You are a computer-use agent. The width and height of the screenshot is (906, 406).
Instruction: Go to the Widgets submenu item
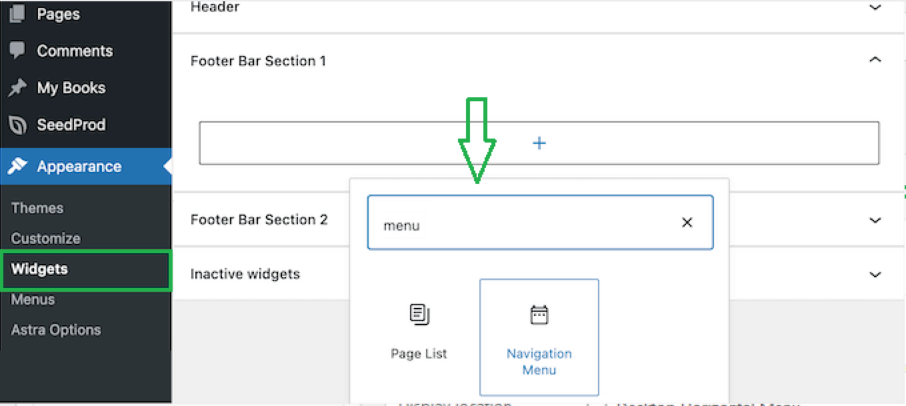tap(40, 269)
